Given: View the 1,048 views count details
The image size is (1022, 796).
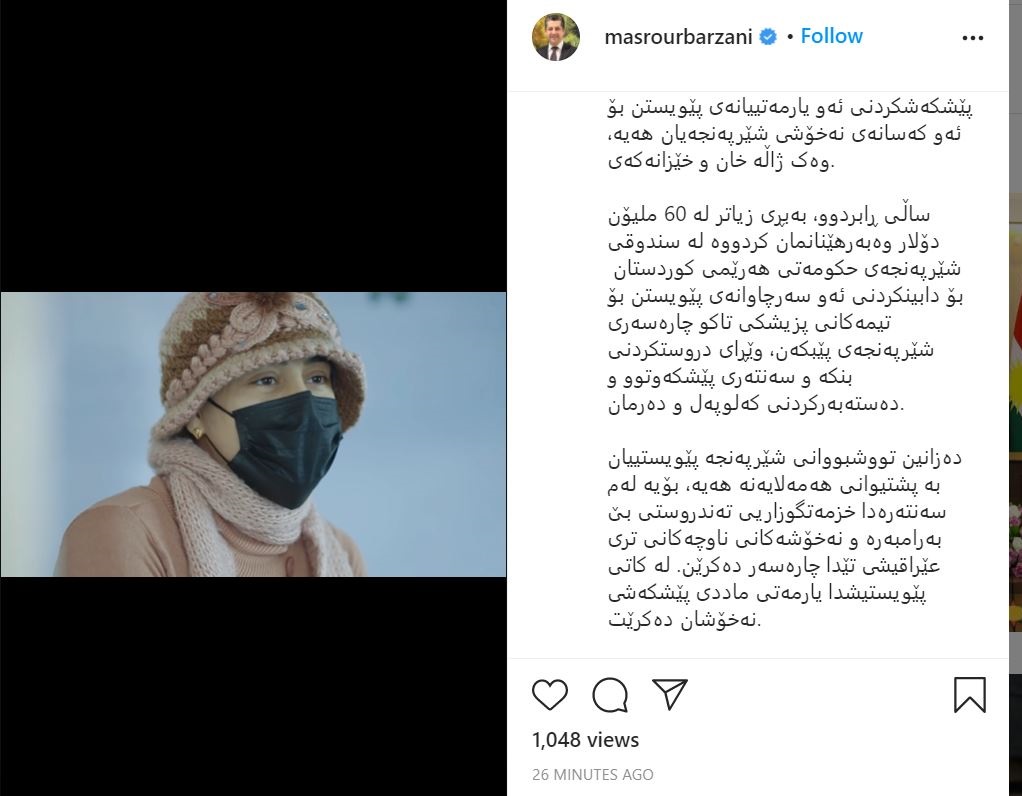Looking at the screenshot, I should [x=585, y=740].
